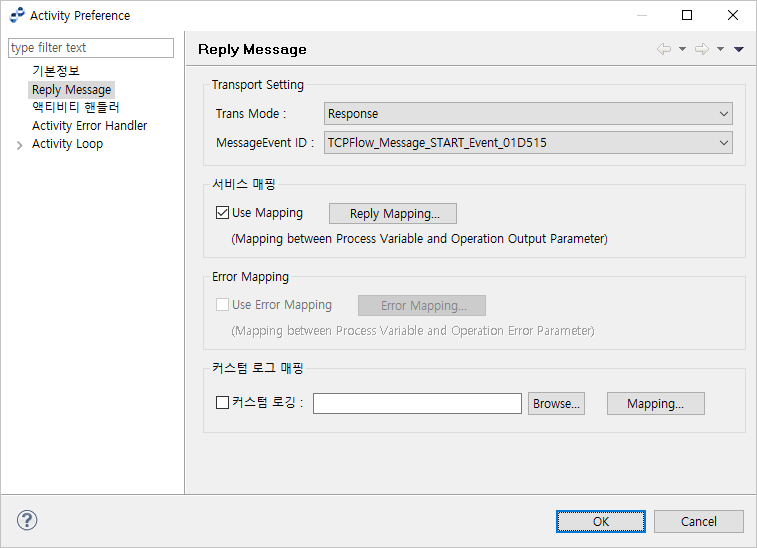The image size is (757, 548).
Task: Click the forward navigation arrow icon
Action: (x=701, y=49)
